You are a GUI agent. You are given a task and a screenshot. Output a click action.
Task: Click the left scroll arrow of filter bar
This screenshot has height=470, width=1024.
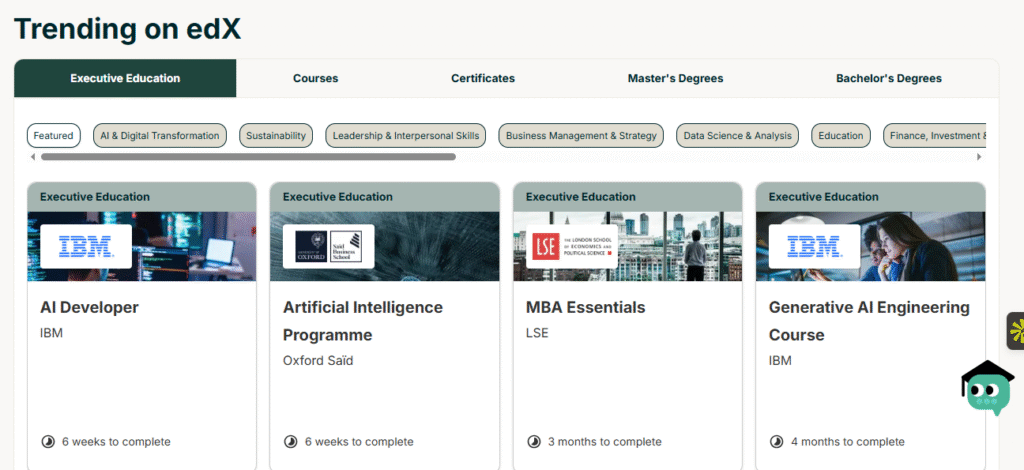pos(32,157)
